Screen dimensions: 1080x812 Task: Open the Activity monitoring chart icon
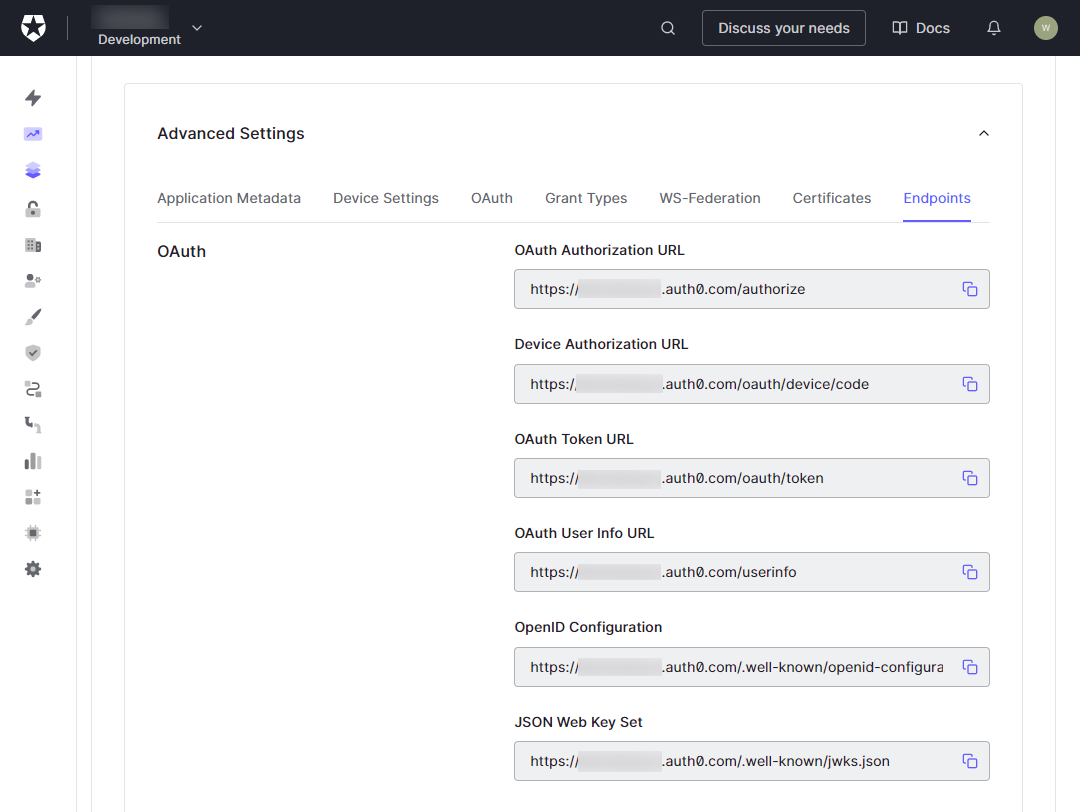pyautogui.click(x=33, y=134)
